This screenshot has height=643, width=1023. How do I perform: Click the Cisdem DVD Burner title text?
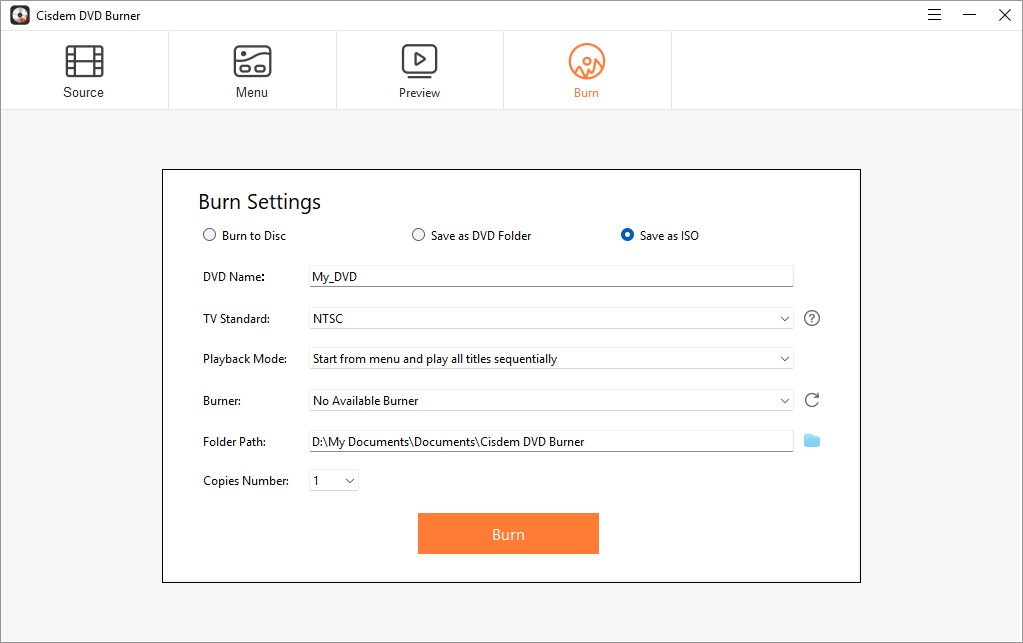point(88,16)
